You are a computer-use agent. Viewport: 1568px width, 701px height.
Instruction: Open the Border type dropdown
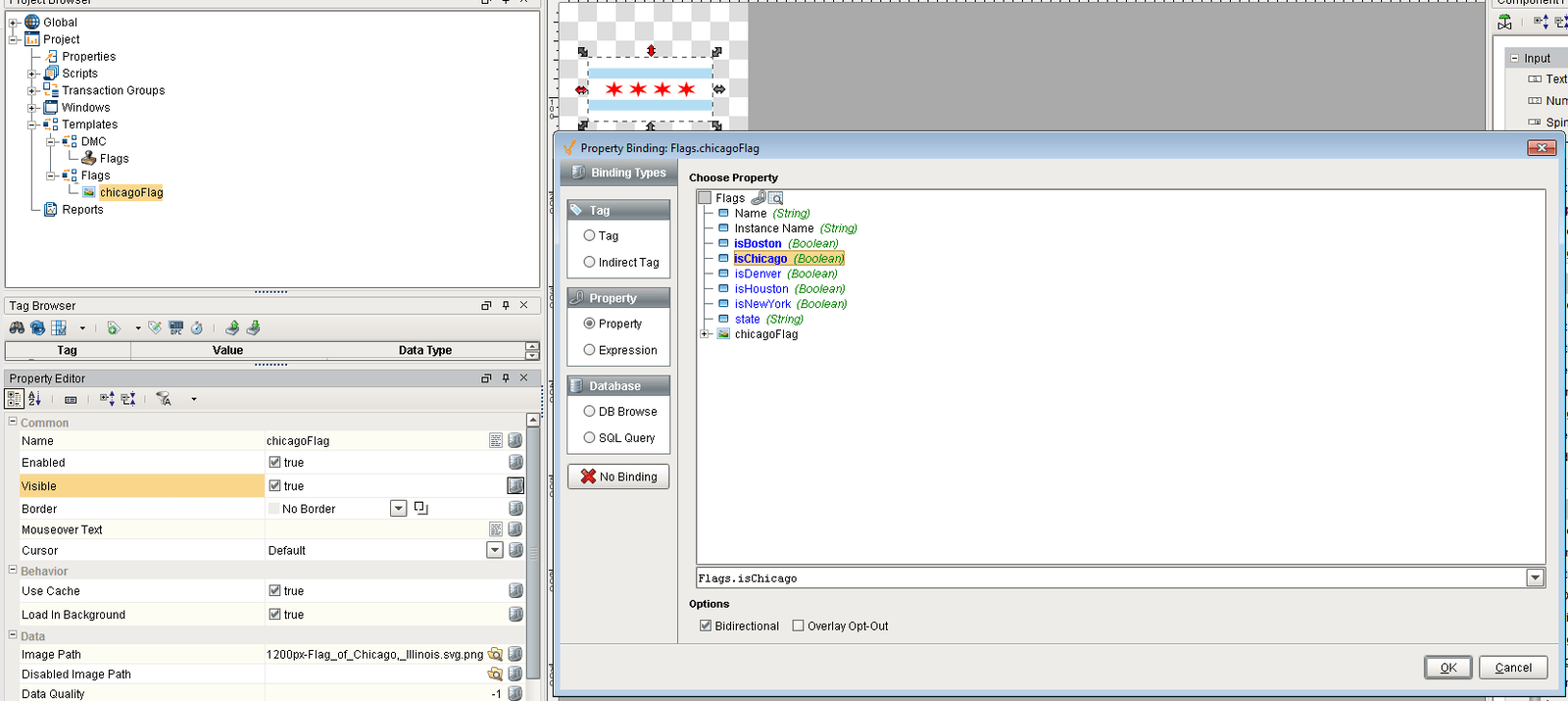pyautogui.click(x=398, y=508)
